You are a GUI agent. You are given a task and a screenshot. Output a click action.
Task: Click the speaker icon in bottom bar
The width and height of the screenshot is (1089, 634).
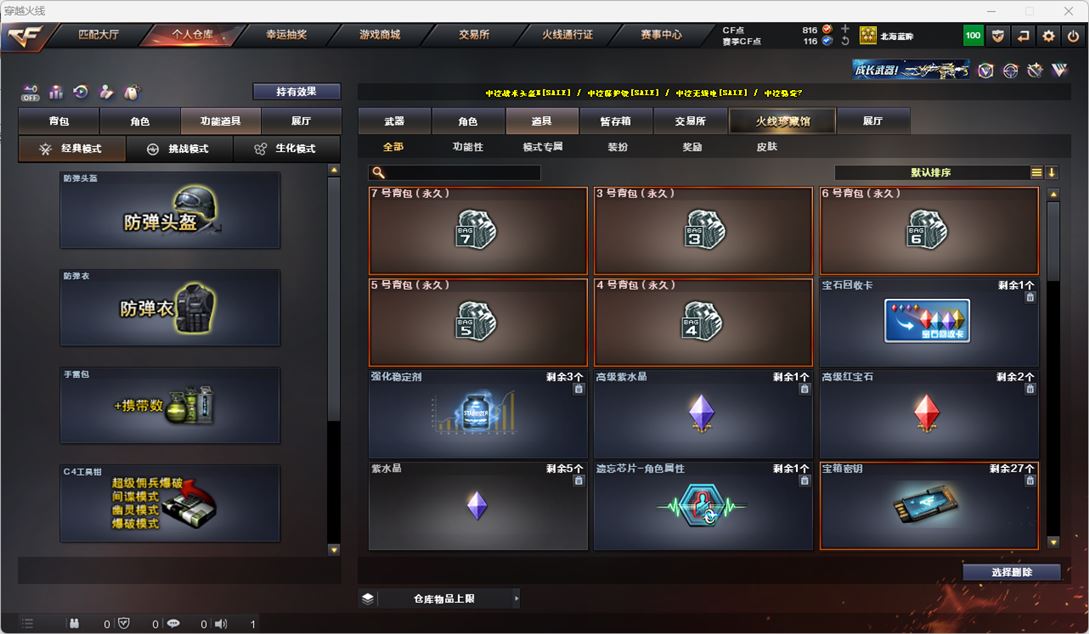[221, 624]
